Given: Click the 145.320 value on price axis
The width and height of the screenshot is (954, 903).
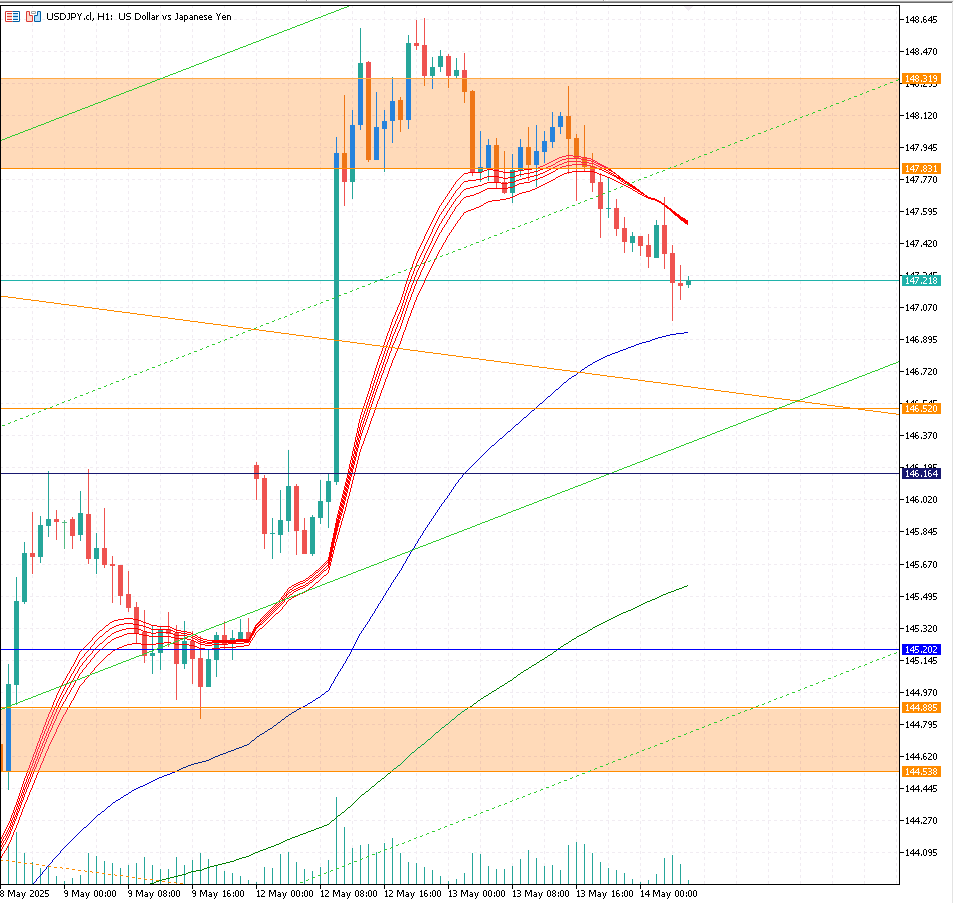Looking at the screenshot, I should click(921, 629).
